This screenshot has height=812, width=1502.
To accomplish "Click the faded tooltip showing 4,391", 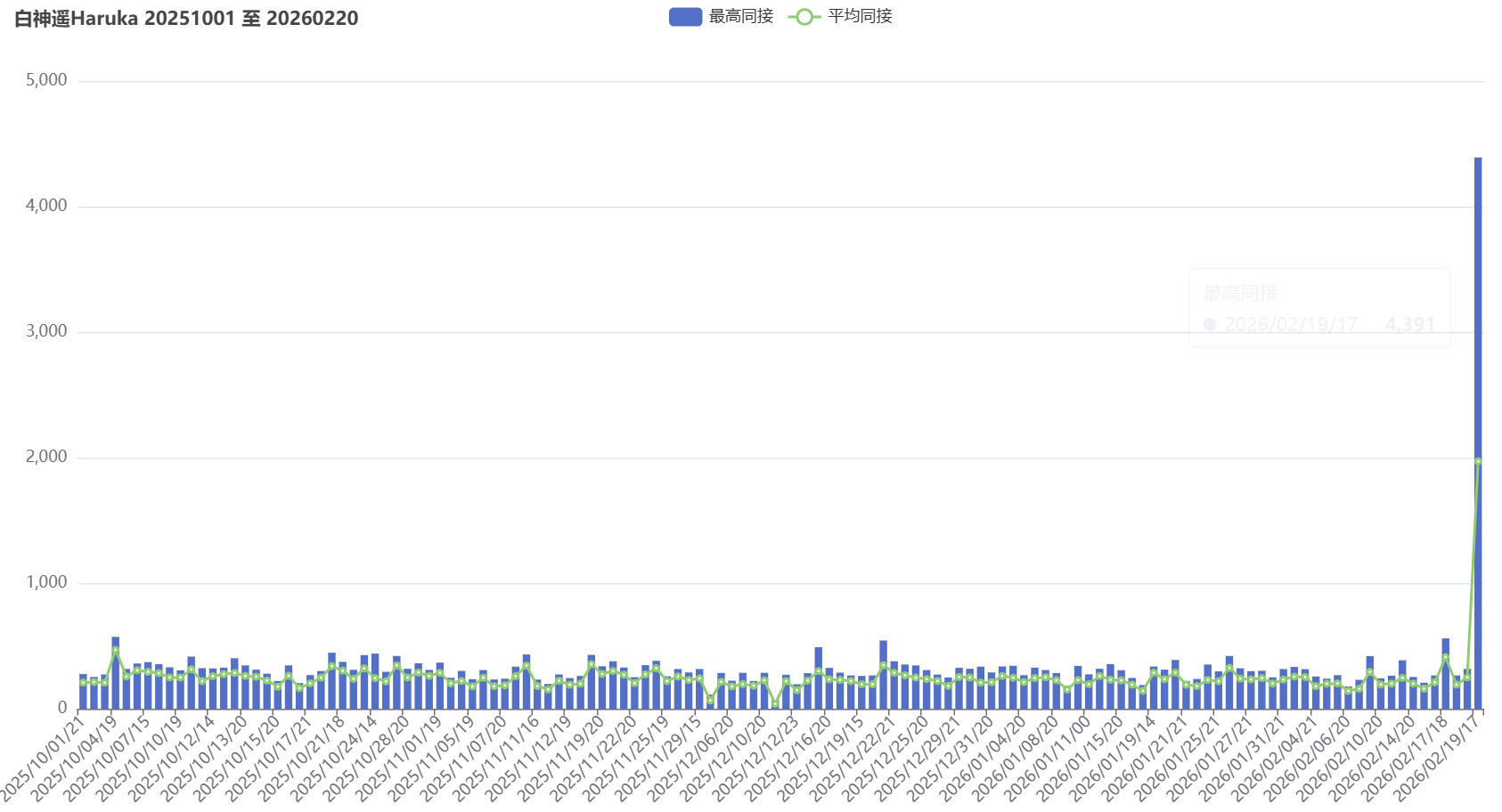I will (x=1319, y=308).
